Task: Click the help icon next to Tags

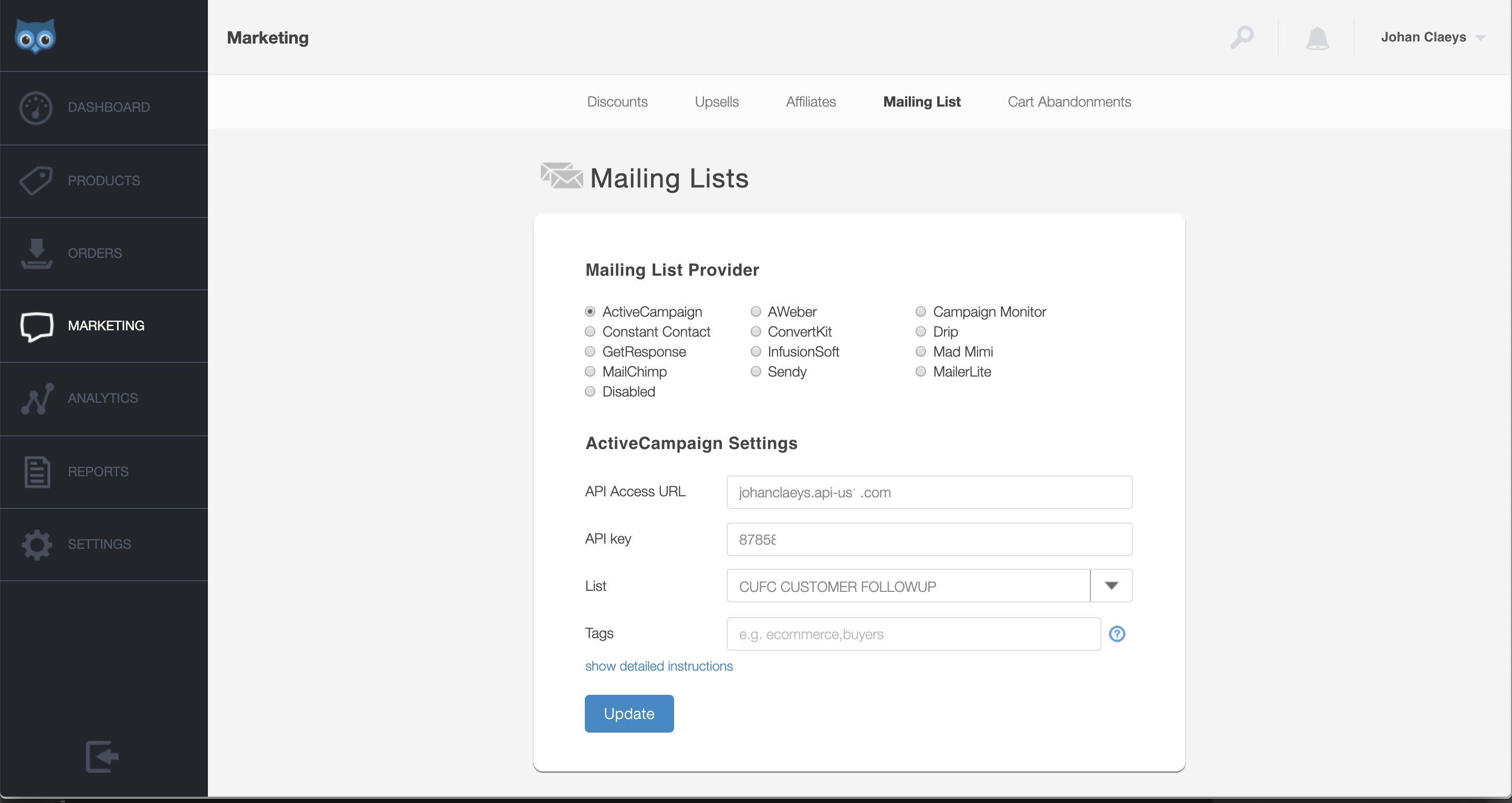Action: pos(1118,633)
